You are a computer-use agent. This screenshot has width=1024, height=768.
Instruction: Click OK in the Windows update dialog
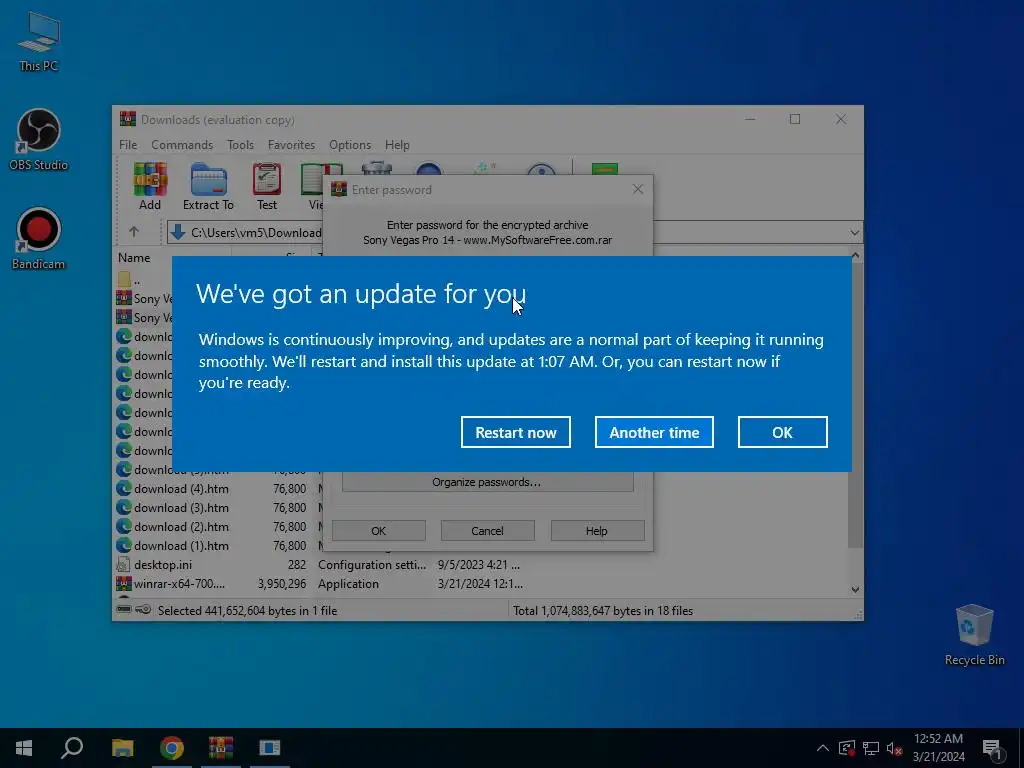(x=782, y=432)
